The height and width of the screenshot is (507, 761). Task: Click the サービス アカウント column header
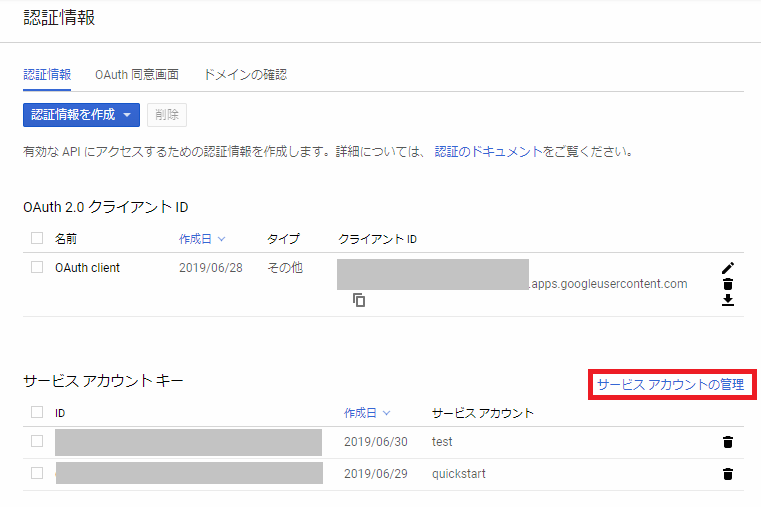pyautogui.click(x=483, y=413)
